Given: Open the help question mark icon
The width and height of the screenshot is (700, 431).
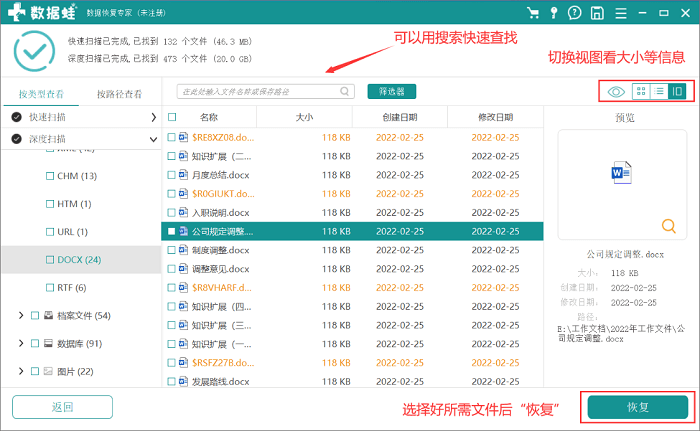Looking at the screenshot, I should tap(575, 13).
